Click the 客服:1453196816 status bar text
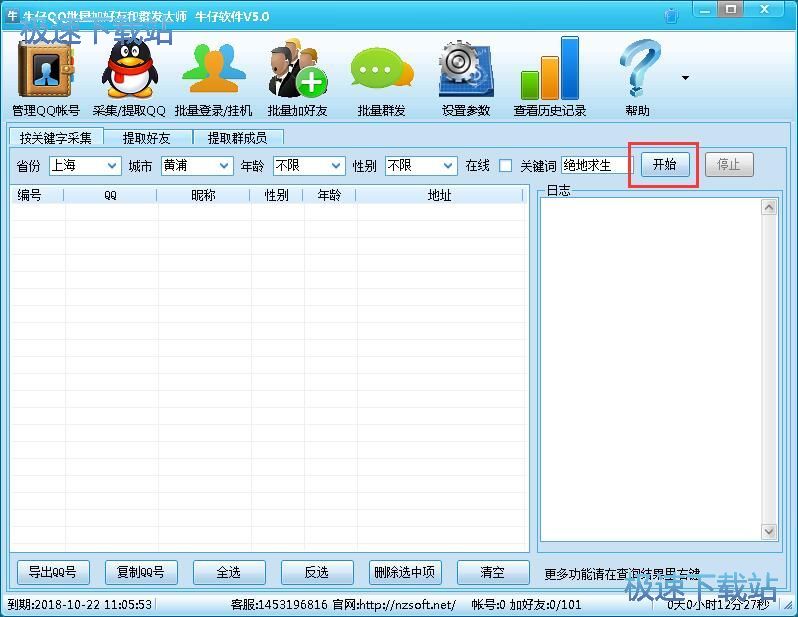The height and width of the screenshot is (617, 798). click(279, 604)
